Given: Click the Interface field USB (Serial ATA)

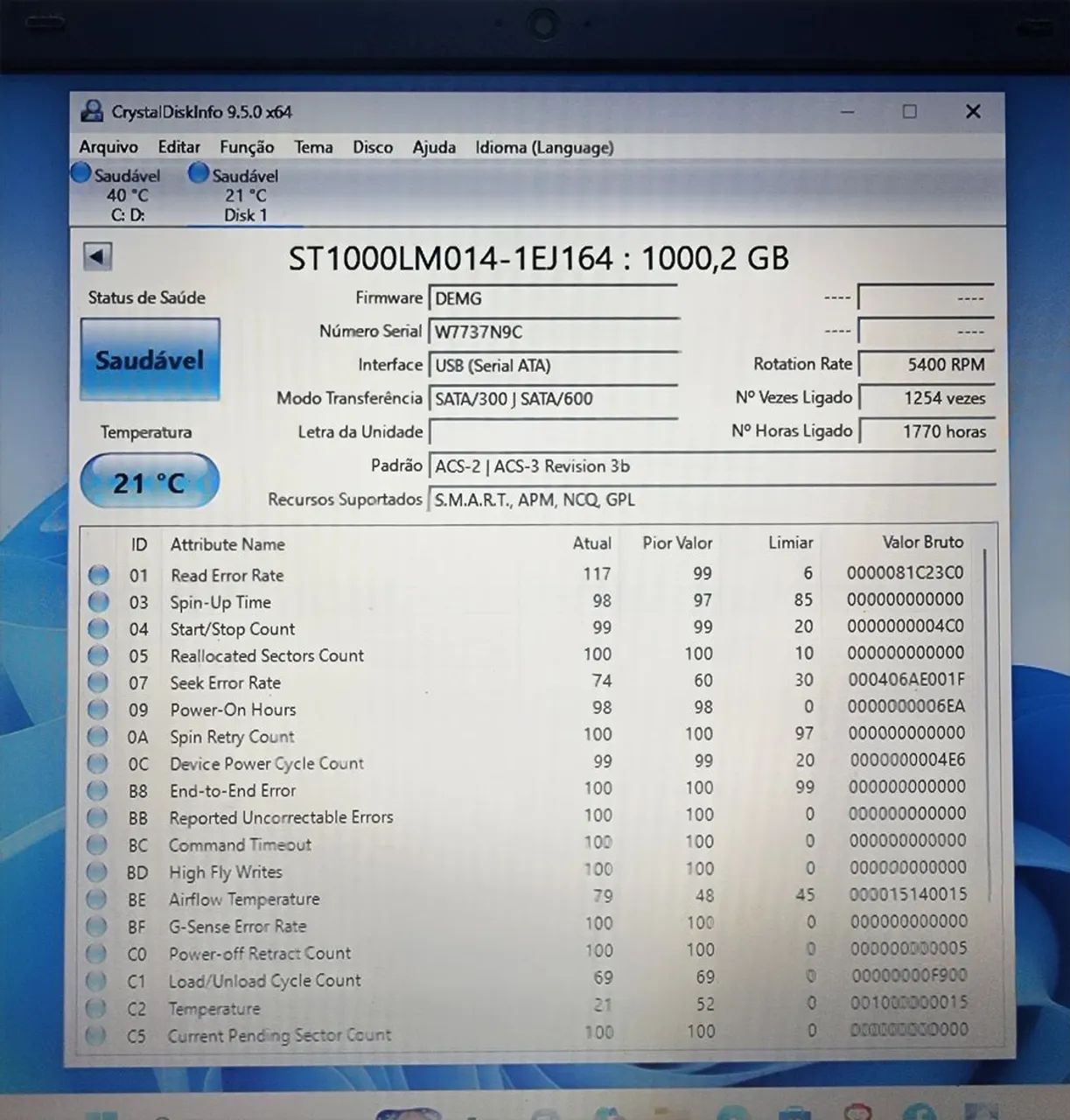Looking at the screenshot, I should [554, 365].
